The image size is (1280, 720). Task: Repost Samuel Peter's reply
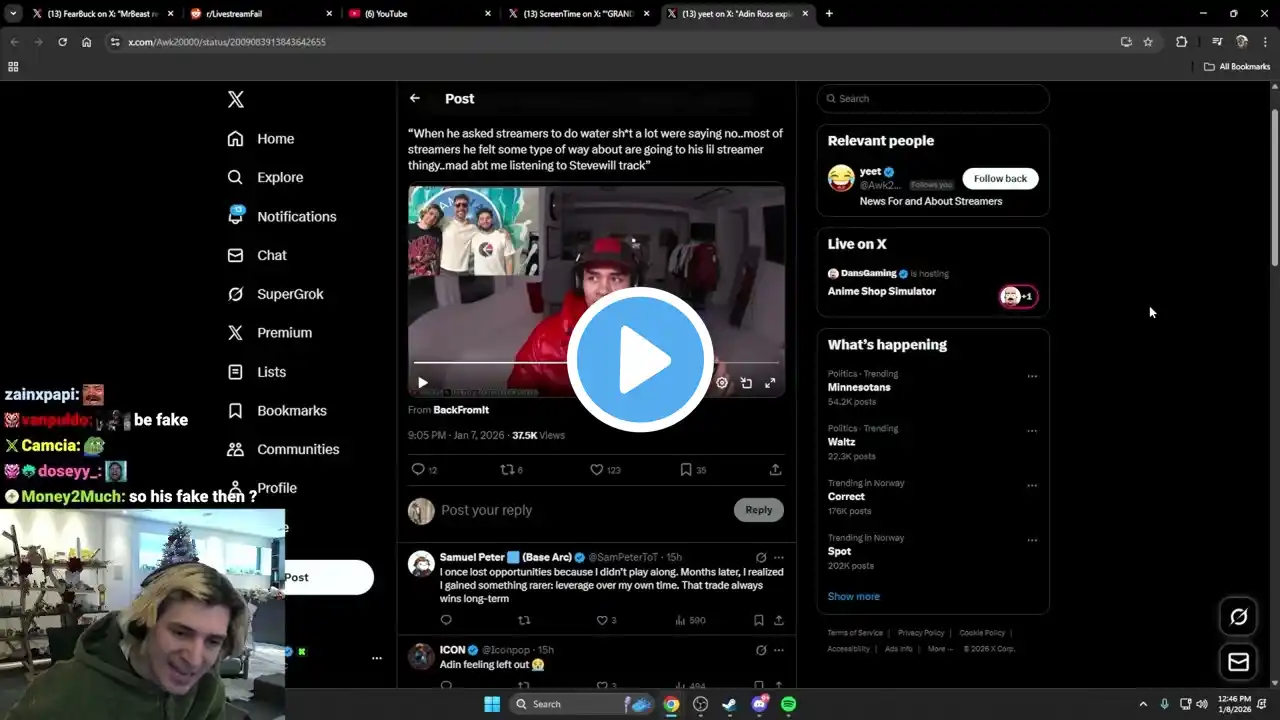(x=524, y=620)
